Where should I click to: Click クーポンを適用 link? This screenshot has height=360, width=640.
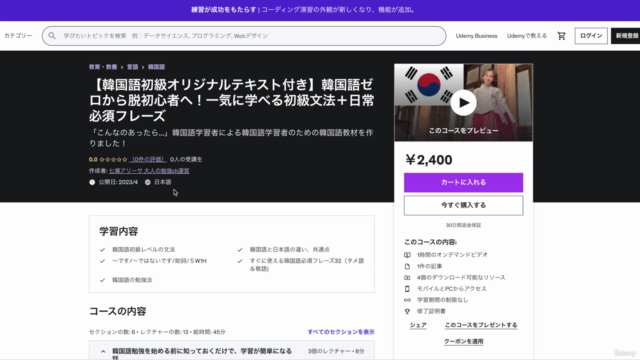point(463,342)
